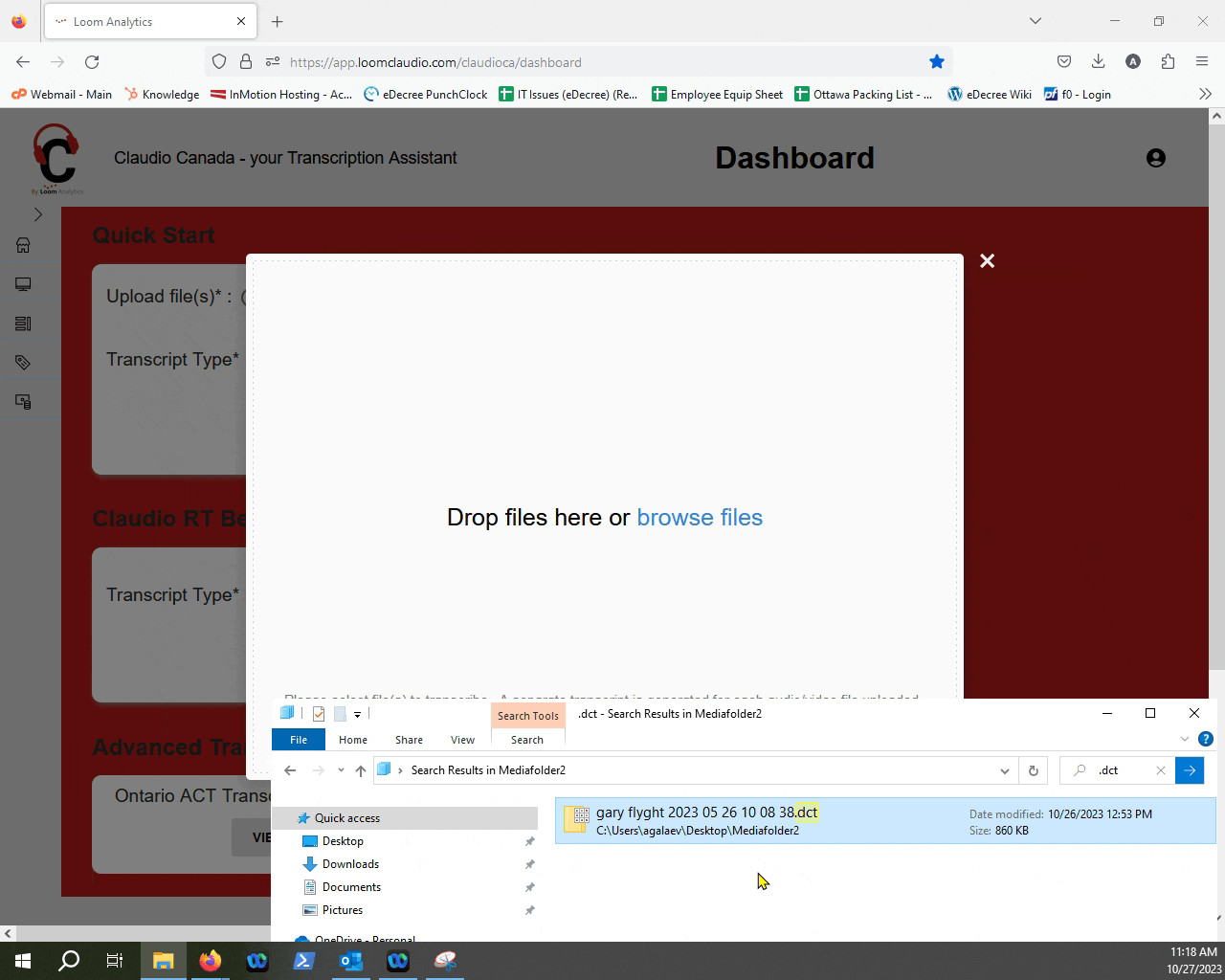Viewport: 1225px width, 980px height.
Task: Go up one folder level in Explorer
Action: pyautogui.click(x=360, y=770)
